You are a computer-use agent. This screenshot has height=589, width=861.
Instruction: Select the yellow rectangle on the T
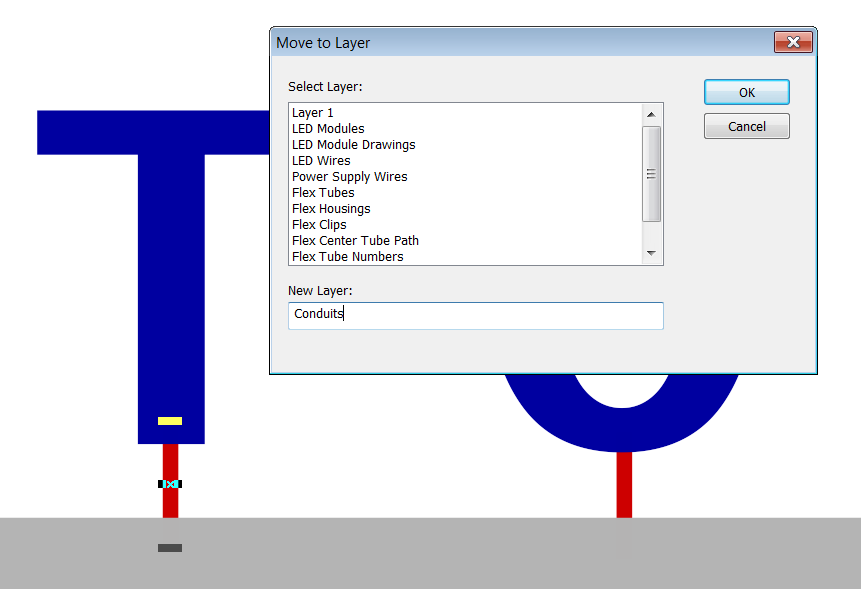170,421
